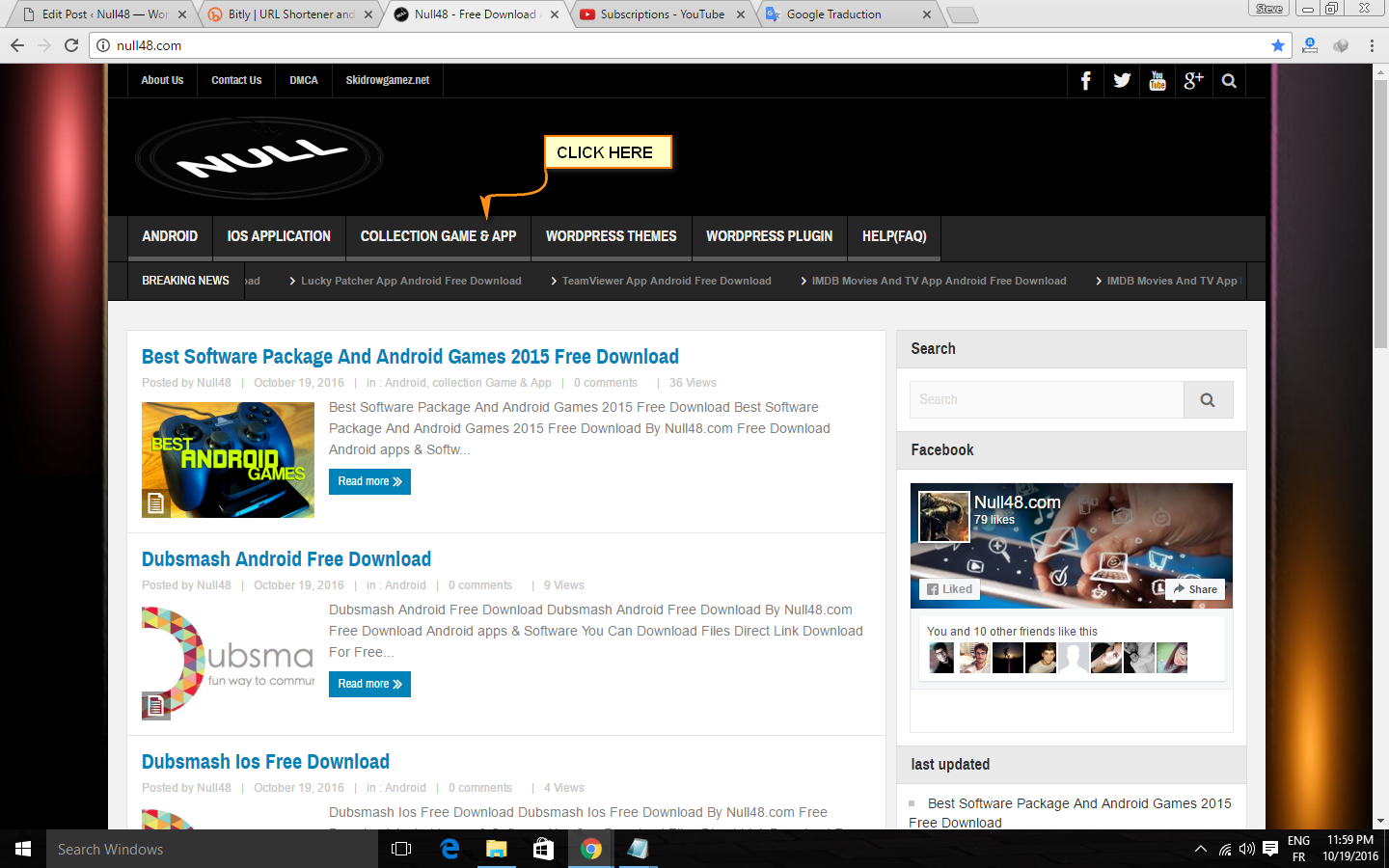Viewport: 1389px width, 868px height.
Task: Open the ANDROID menu item
Action: (x=170, y=236)
